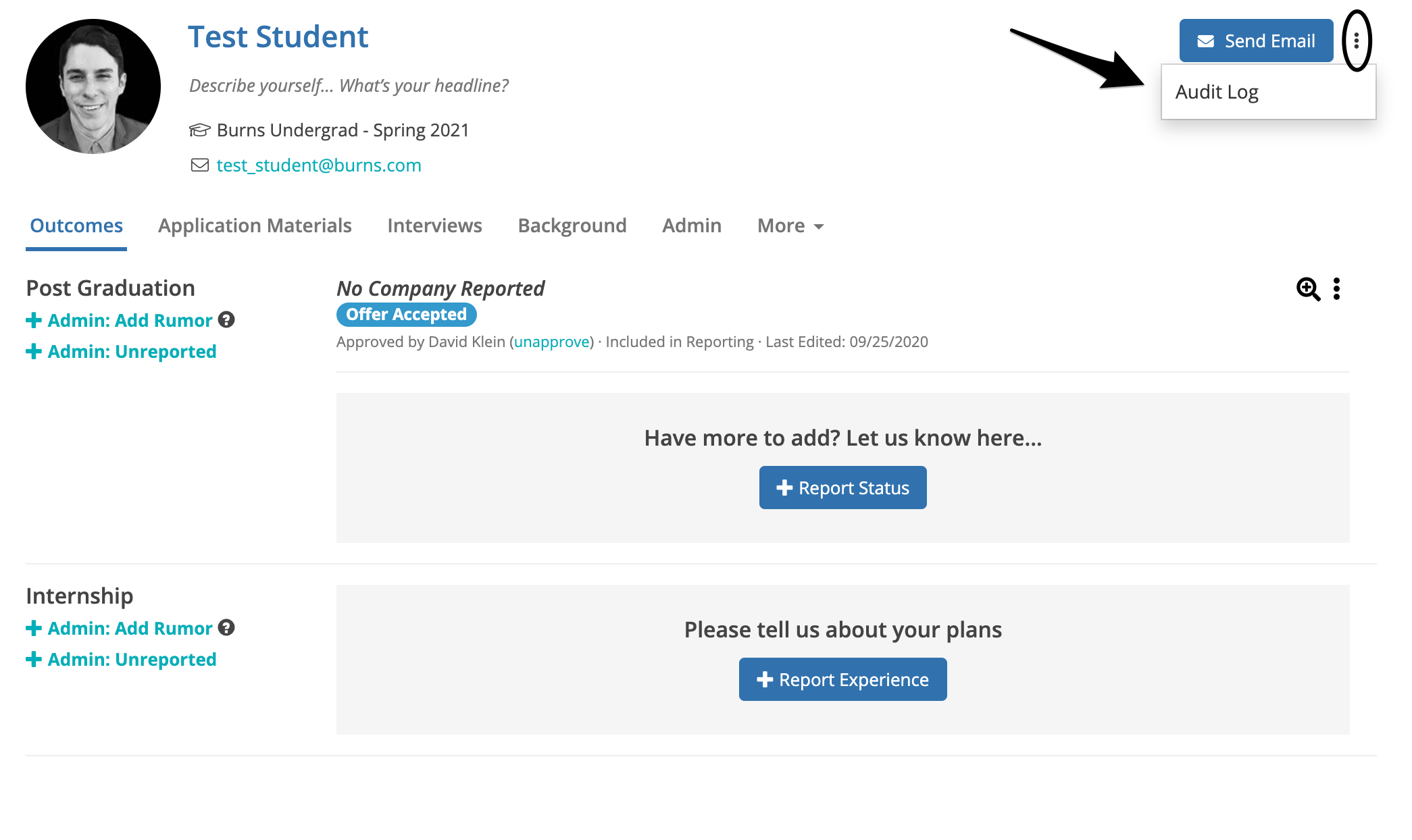
Task: Go to the Background tab
Action: [x=572, y=226]
